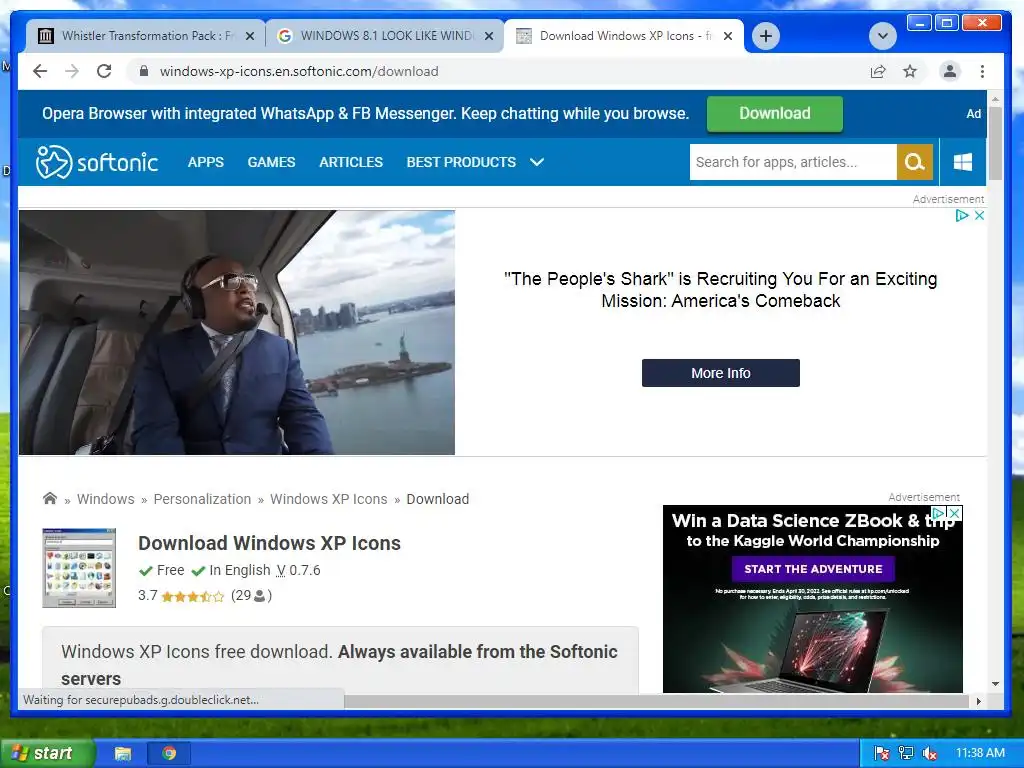1024x768 pixels.
Task: Click the Kaggle ad AdChoices icon
Action: coord(939,513)
